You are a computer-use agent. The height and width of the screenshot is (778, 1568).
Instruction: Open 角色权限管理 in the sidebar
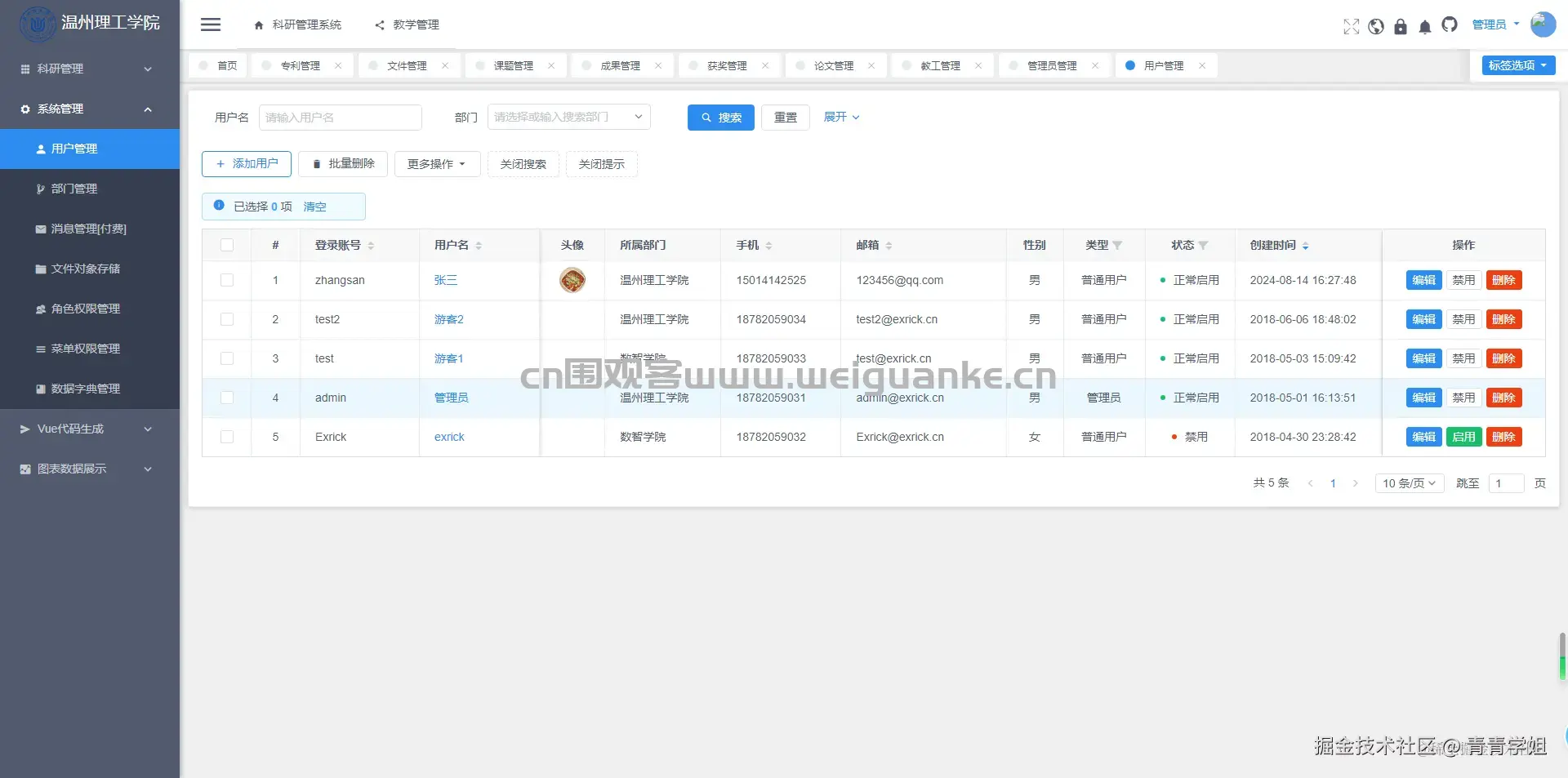[x=90, y=309]
